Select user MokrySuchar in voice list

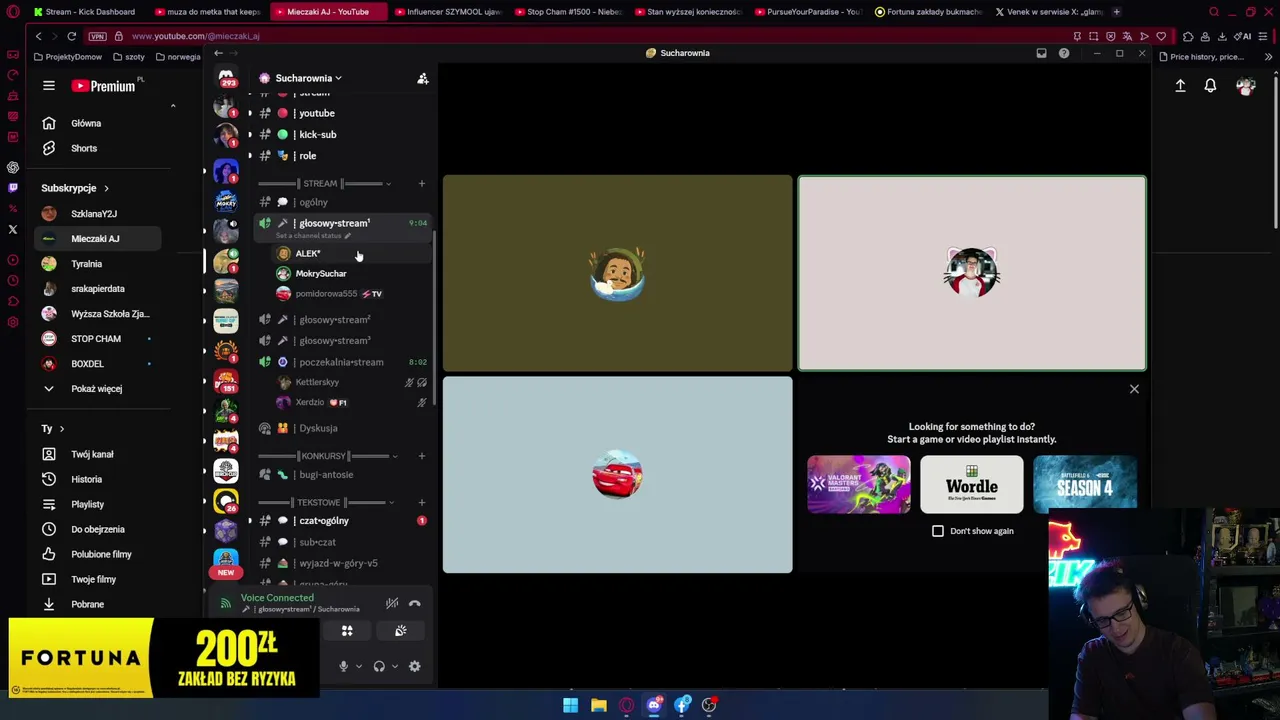(x=352, y=274)
